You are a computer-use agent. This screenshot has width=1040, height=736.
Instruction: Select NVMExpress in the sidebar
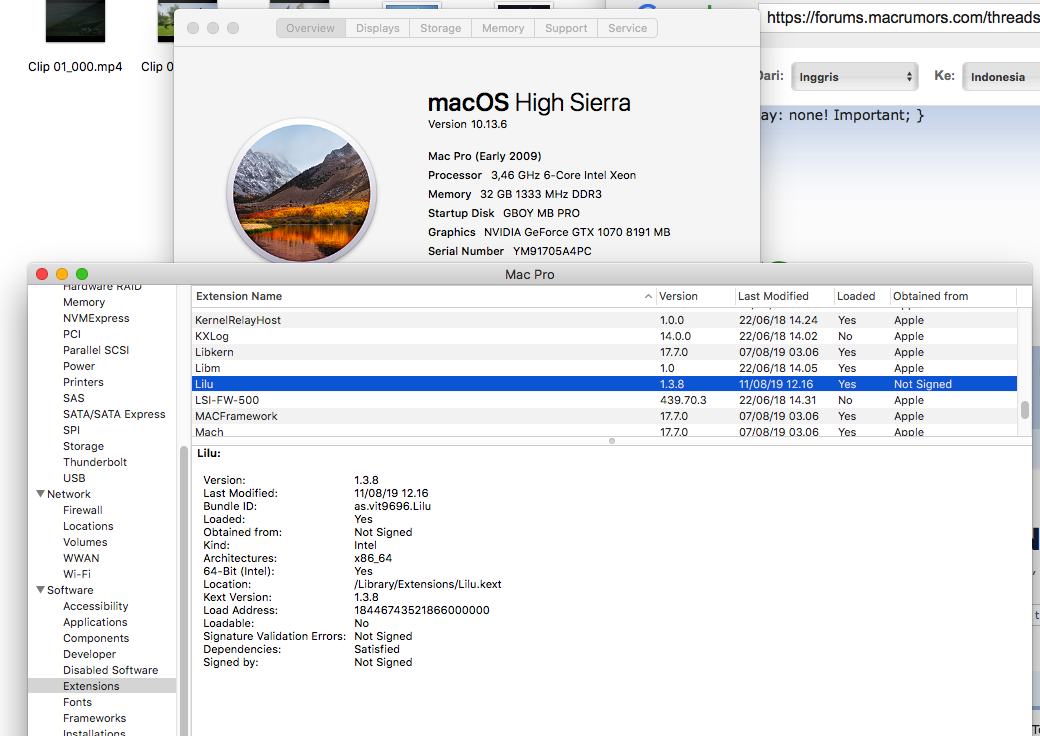coord(96,318)
